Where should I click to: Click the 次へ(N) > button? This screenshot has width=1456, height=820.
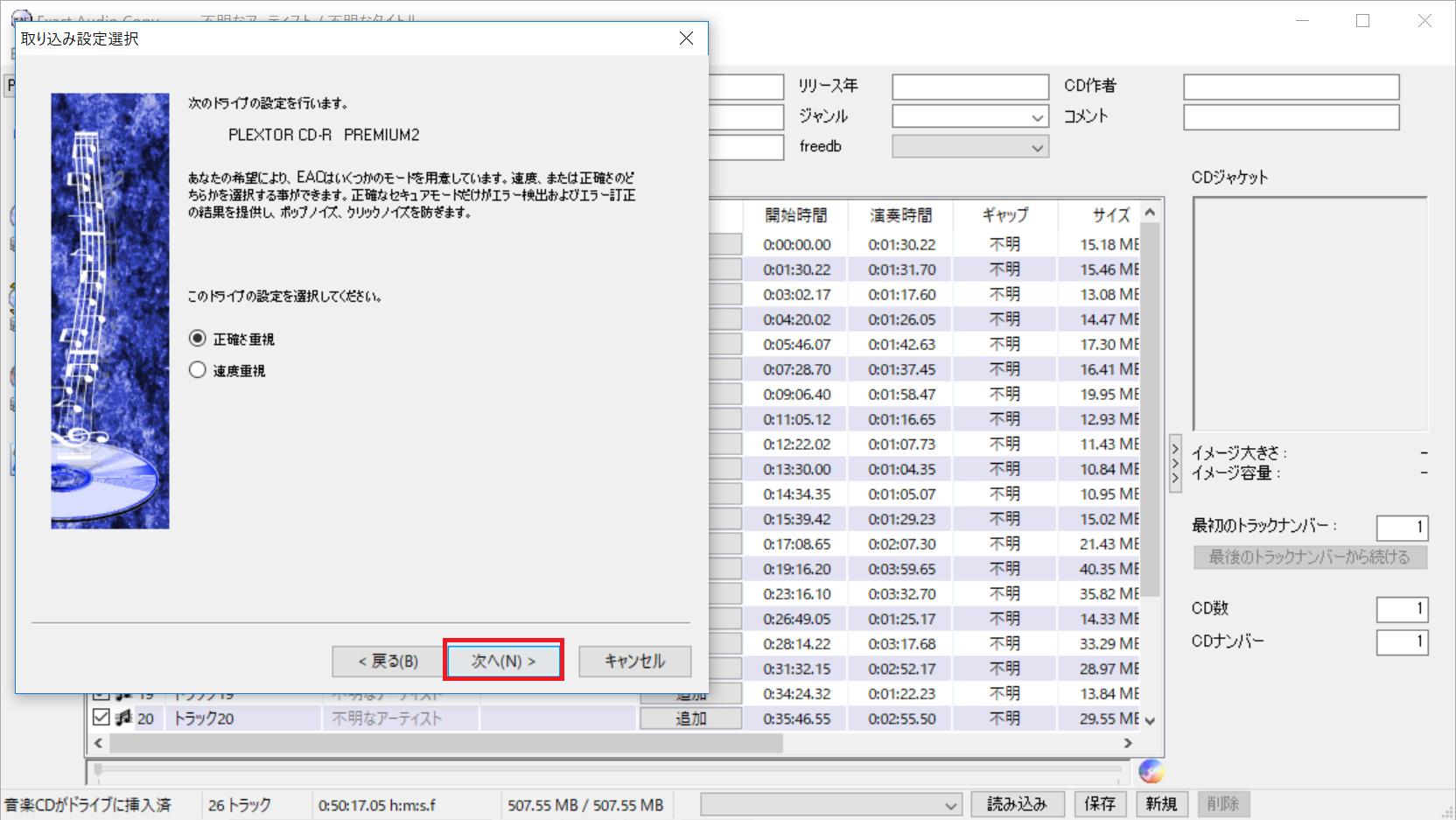coord(503,661)
